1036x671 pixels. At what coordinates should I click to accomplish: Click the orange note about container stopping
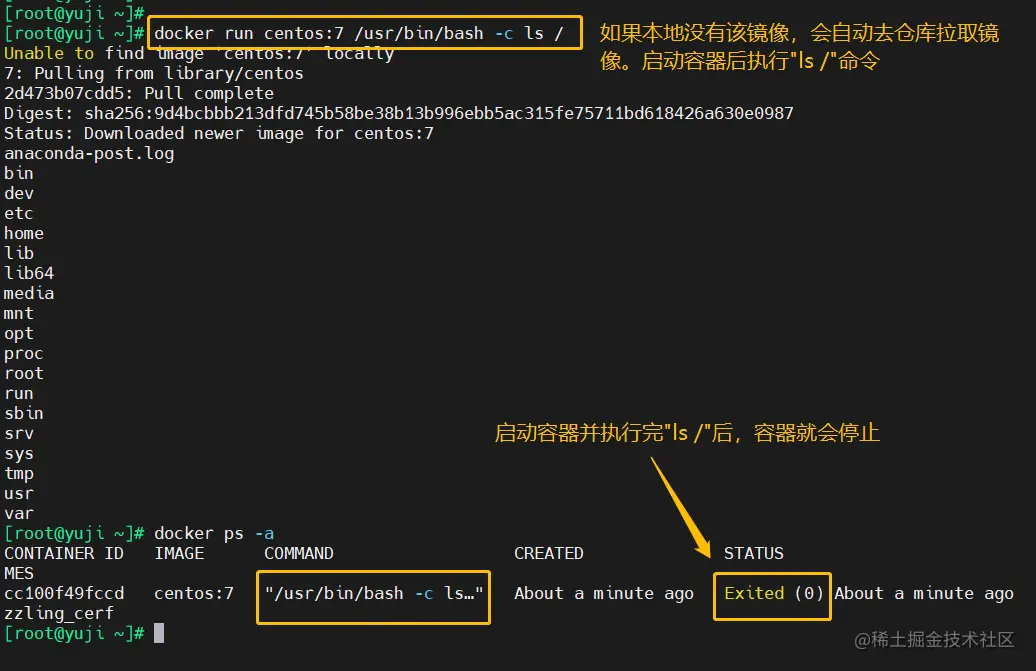tap(687, 433)
